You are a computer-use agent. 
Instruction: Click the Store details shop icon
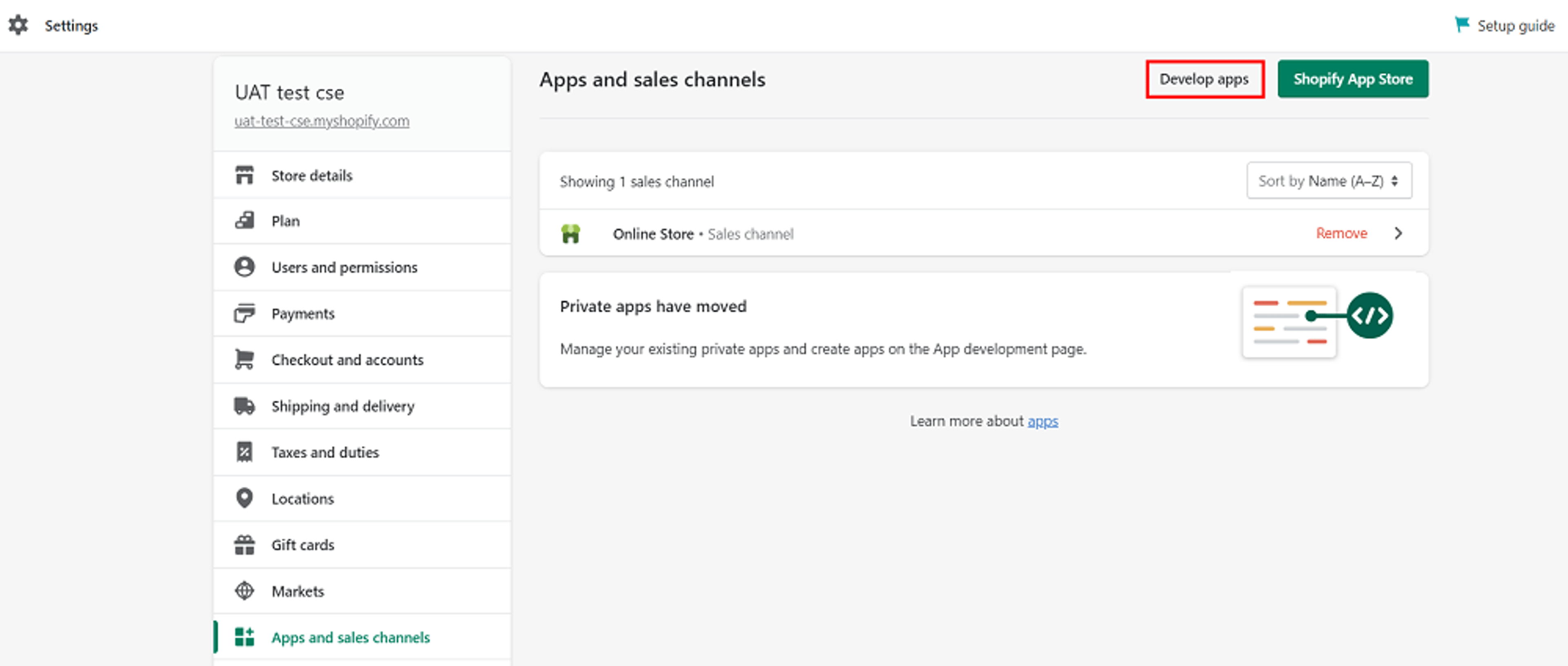pyautogui.click(x=245, y=175)
